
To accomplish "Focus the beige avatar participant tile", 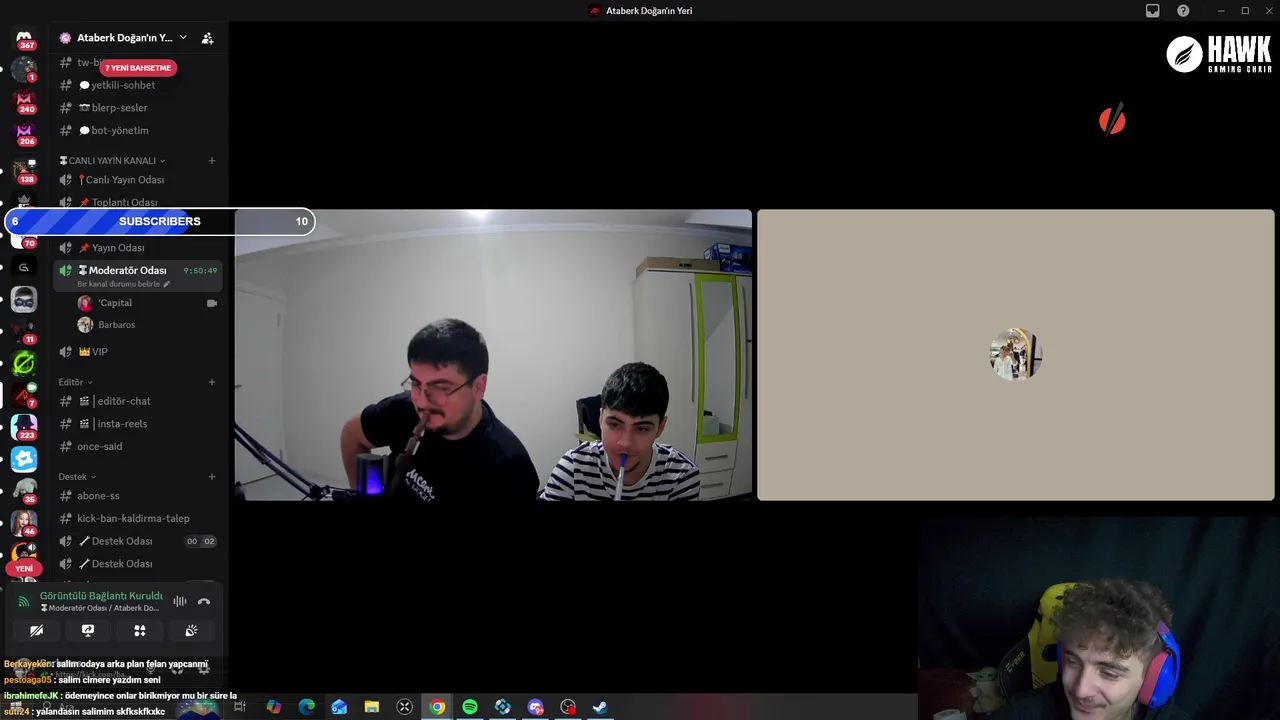I will point(1016,355).
